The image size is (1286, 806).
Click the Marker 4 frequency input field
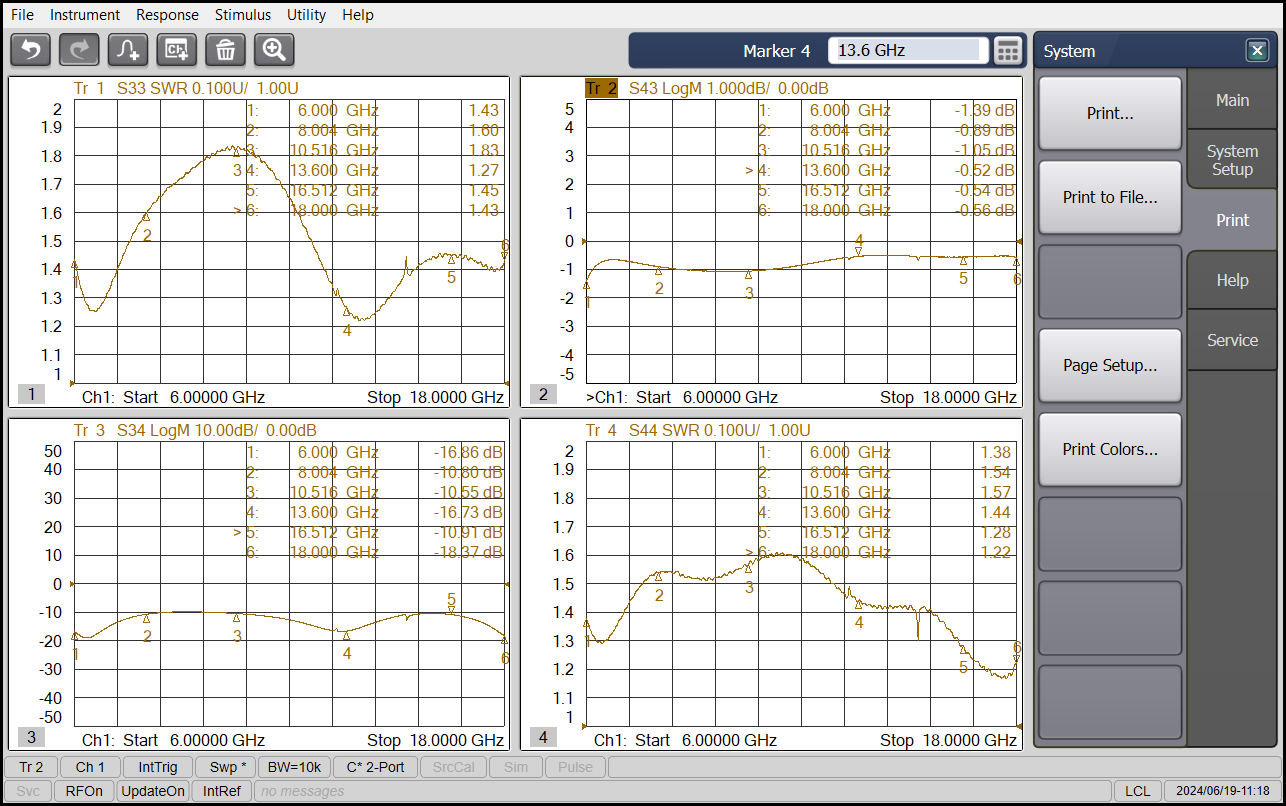(x=908, y=50)
